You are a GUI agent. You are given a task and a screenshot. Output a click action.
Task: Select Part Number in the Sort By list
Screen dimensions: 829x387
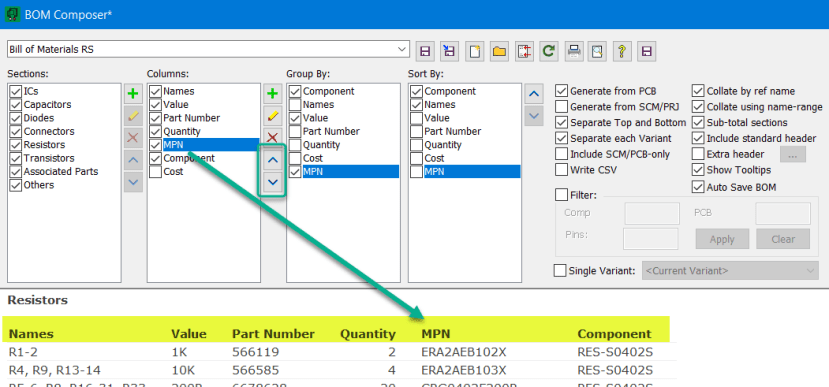click(453, 132)
